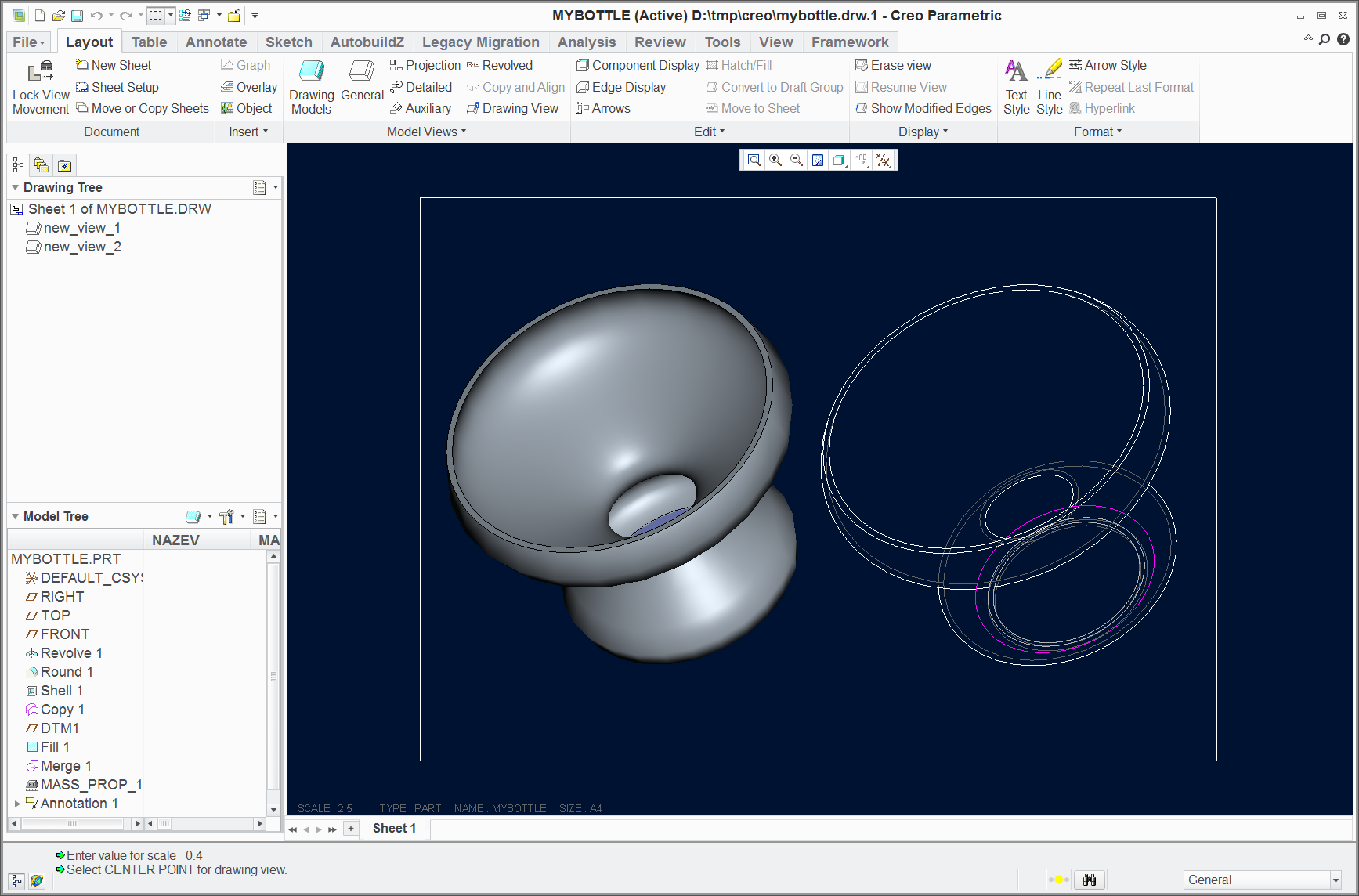This screenshot has height=896, width=1359.
Task: Go to the Review ribbon tab
Action: [x=660, y=42]
